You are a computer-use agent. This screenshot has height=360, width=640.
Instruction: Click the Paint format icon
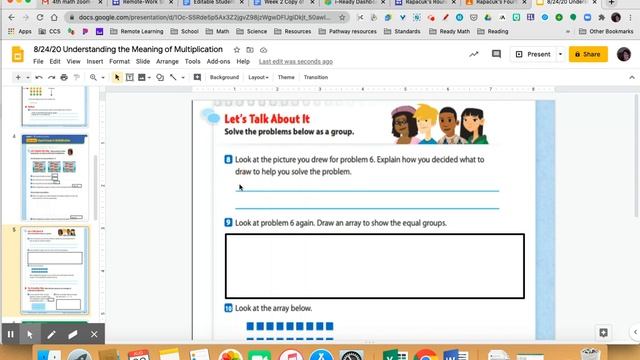(x=76, y=77)
